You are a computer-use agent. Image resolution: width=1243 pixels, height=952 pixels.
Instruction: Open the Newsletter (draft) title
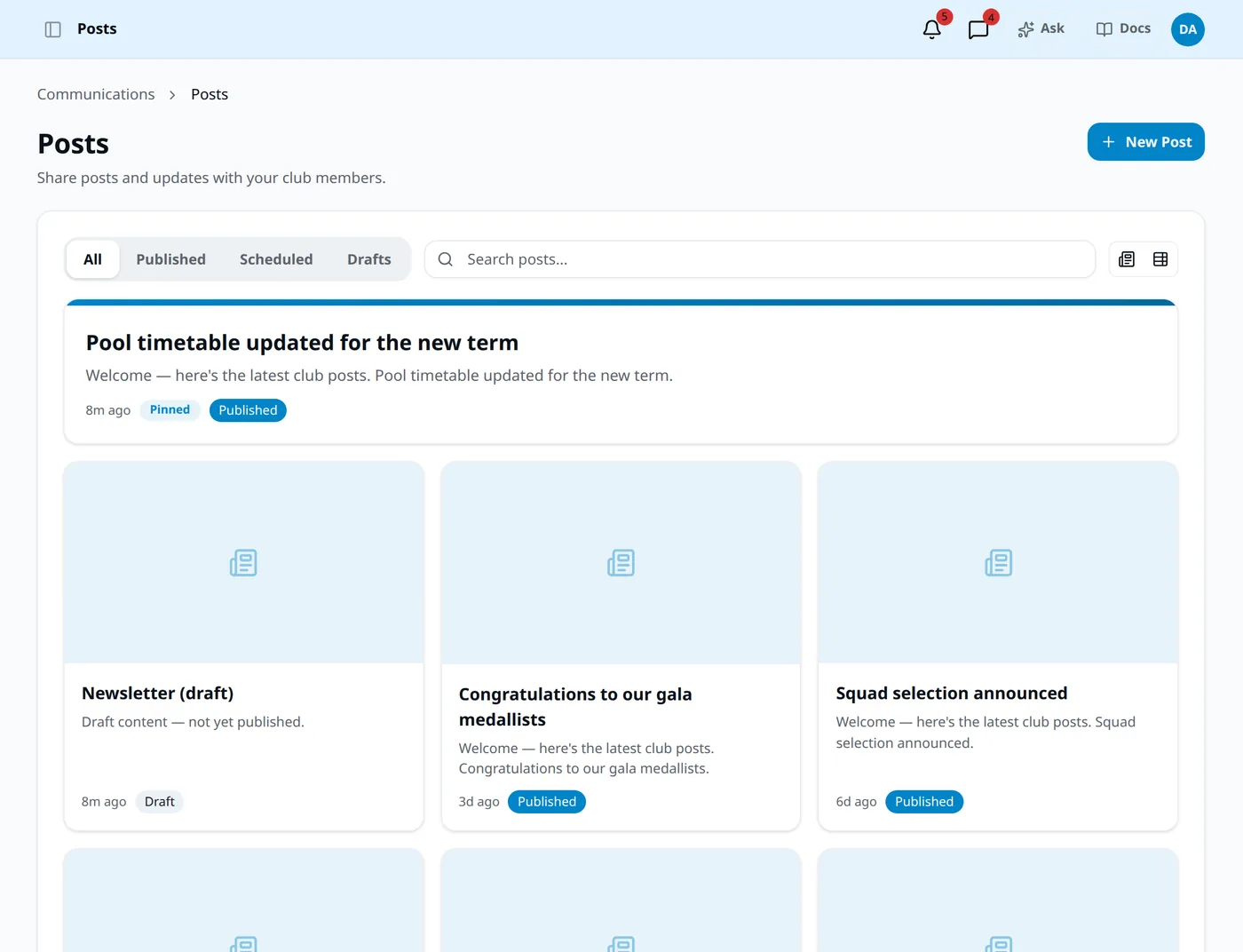coord(157,694)
